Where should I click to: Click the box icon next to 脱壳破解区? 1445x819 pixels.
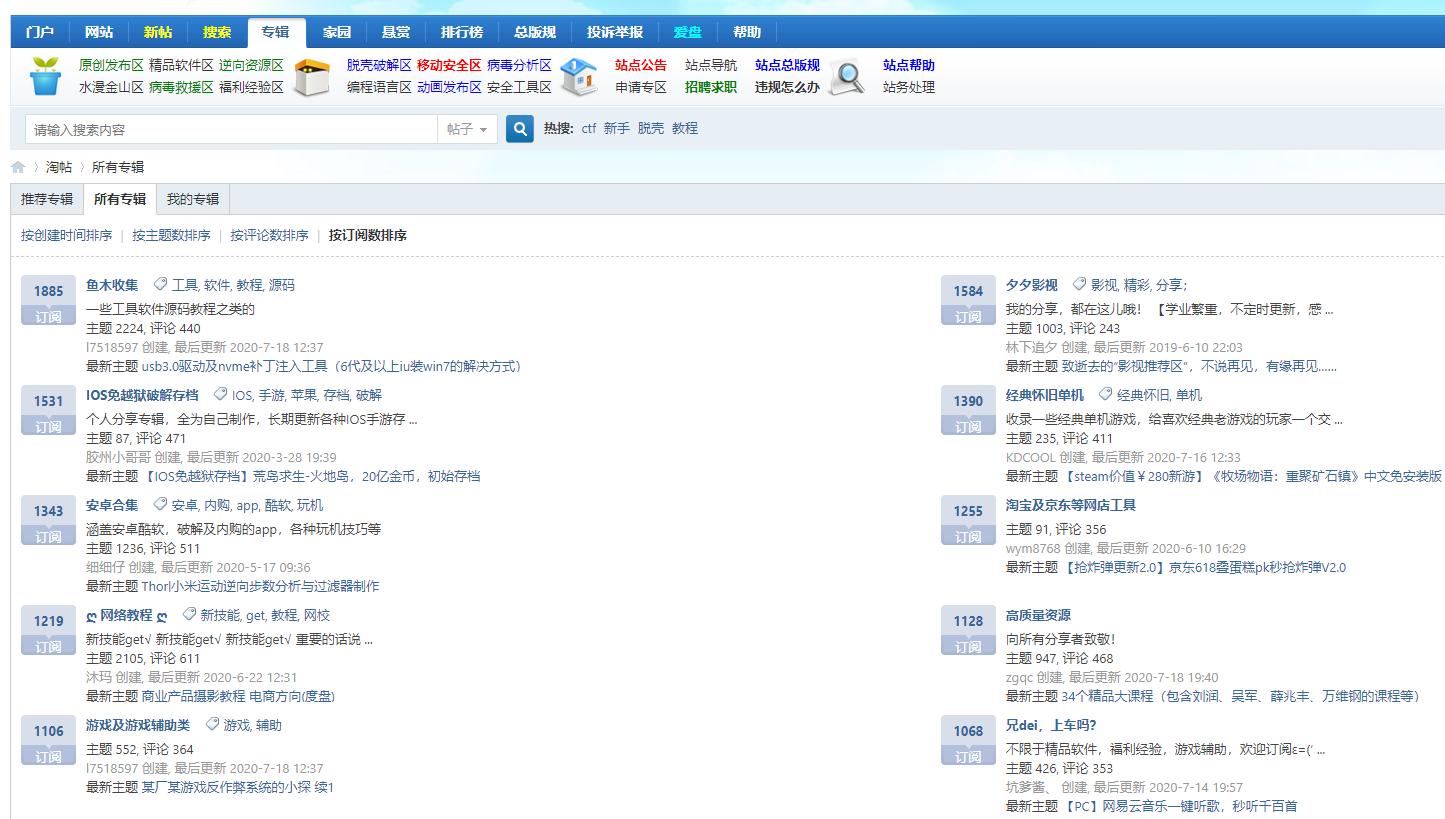click(x=313, y=76)
